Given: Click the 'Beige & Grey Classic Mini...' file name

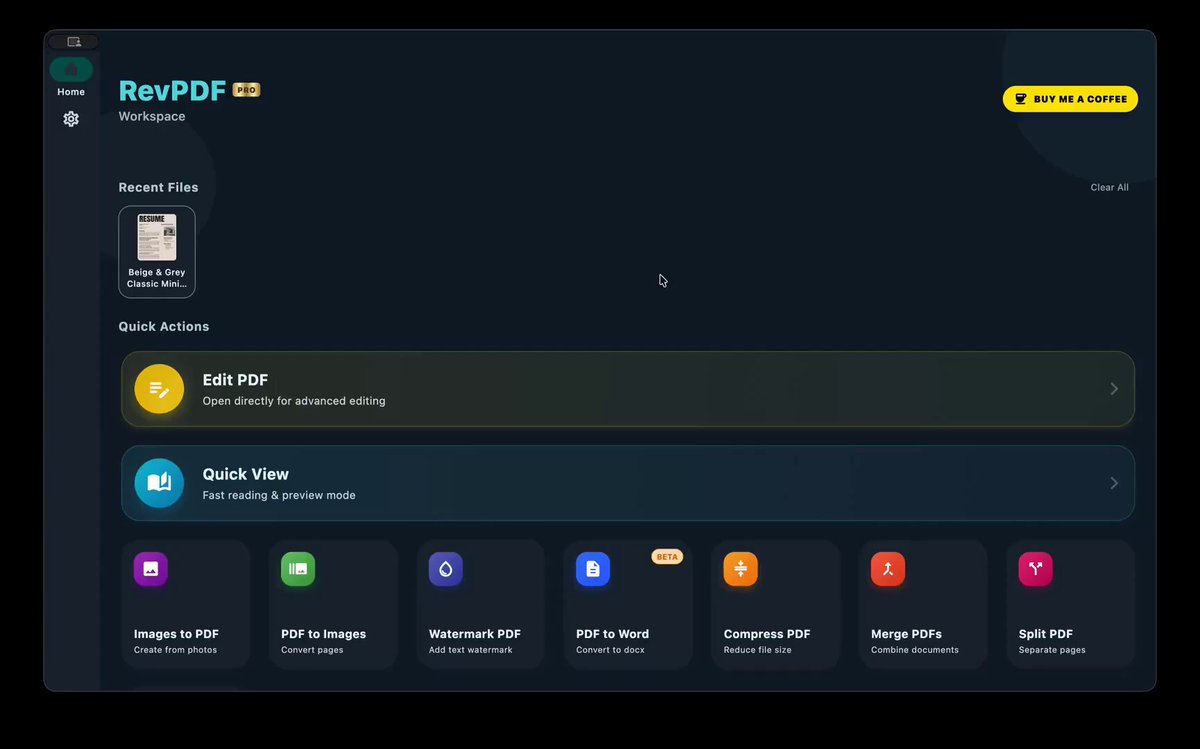Looking at the screenshot, I should [157, 278].
